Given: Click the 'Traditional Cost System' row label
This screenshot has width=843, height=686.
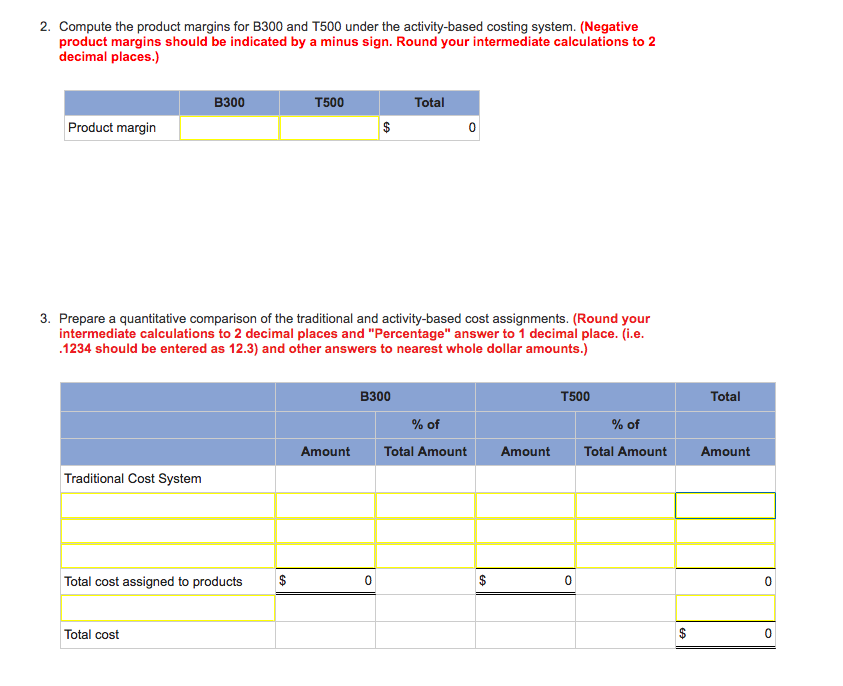Looking at the screenshot, I should (x=133, y=478).
